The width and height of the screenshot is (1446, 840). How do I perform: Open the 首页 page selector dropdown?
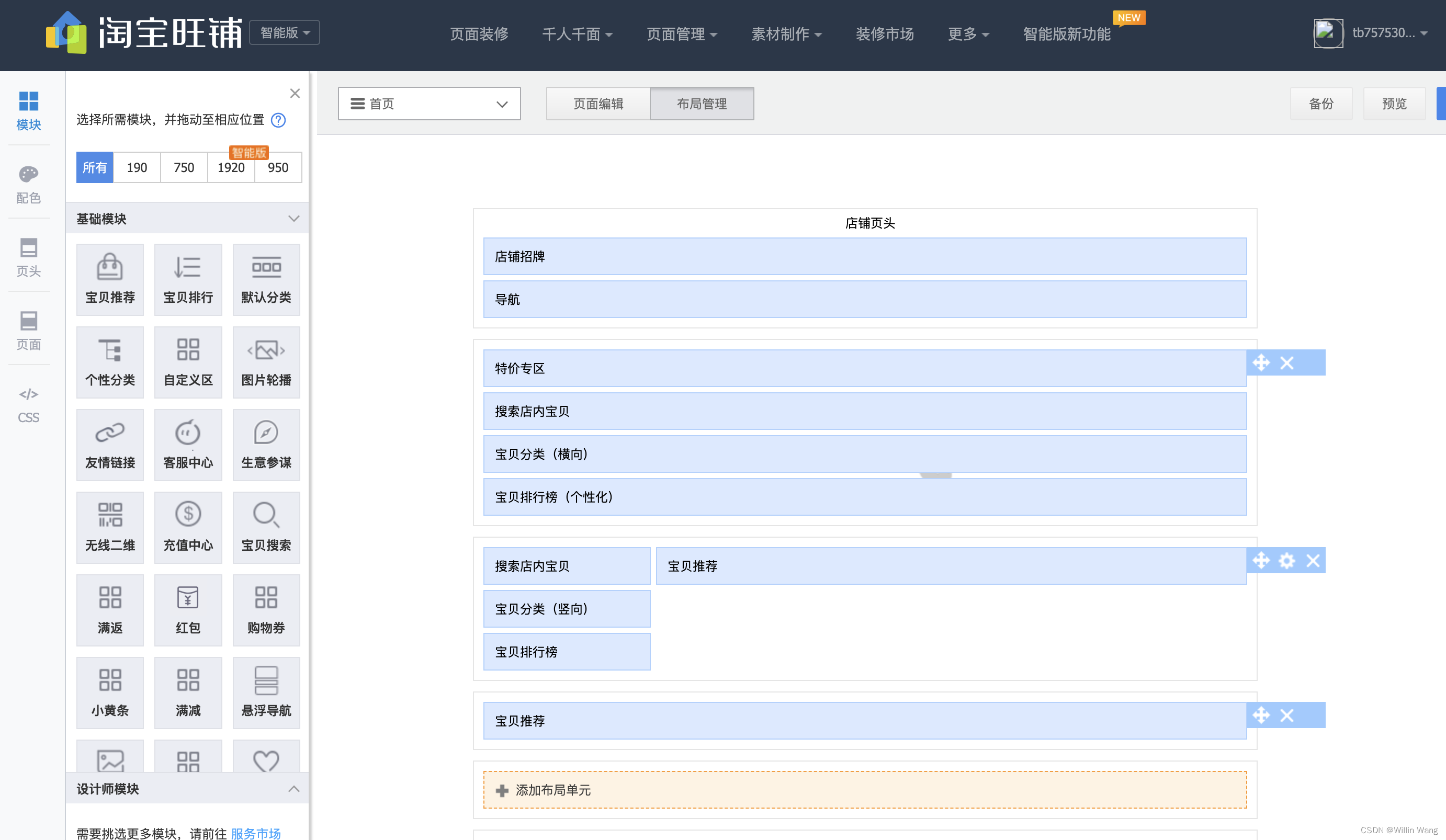(x=428, y=104)
